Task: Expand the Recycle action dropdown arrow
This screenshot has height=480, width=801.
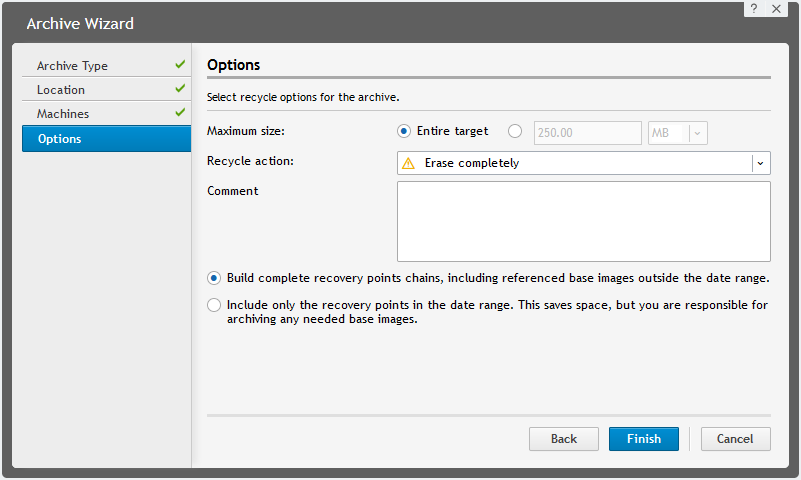Action: [x=761, y=163]
